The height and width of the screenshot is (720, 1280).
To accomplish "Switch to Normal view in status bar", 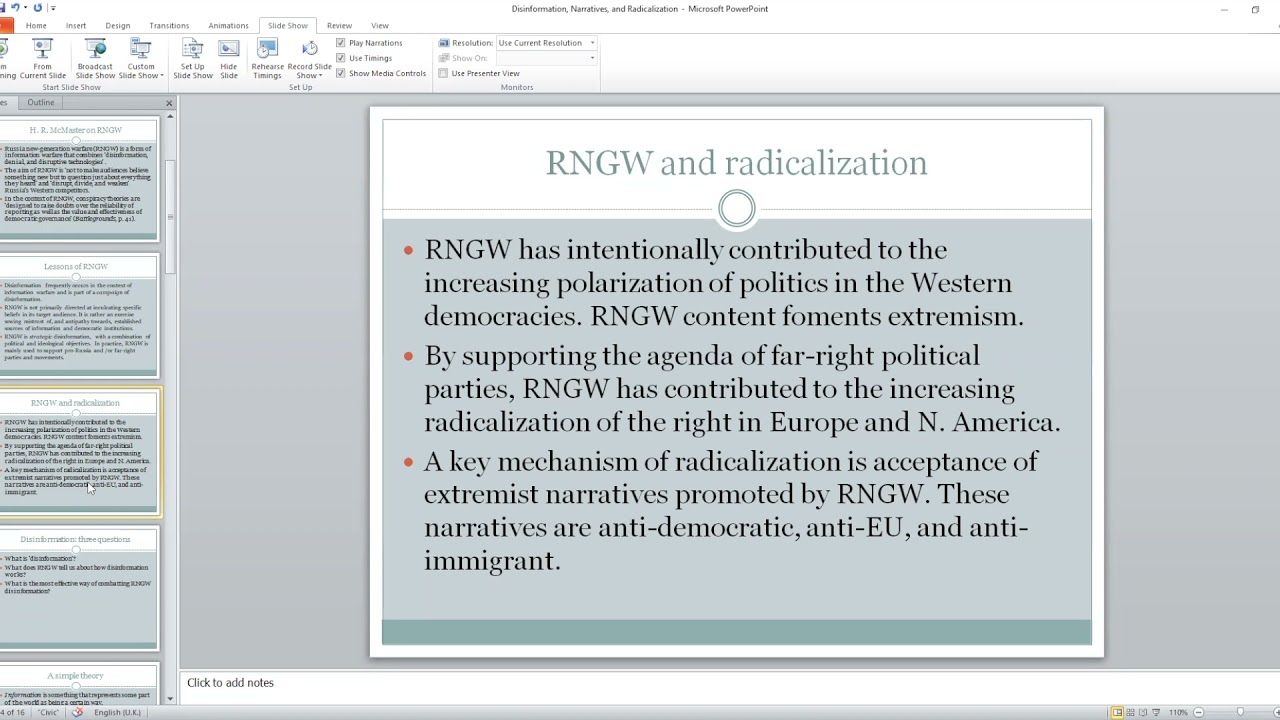I will click(1117, 712).
